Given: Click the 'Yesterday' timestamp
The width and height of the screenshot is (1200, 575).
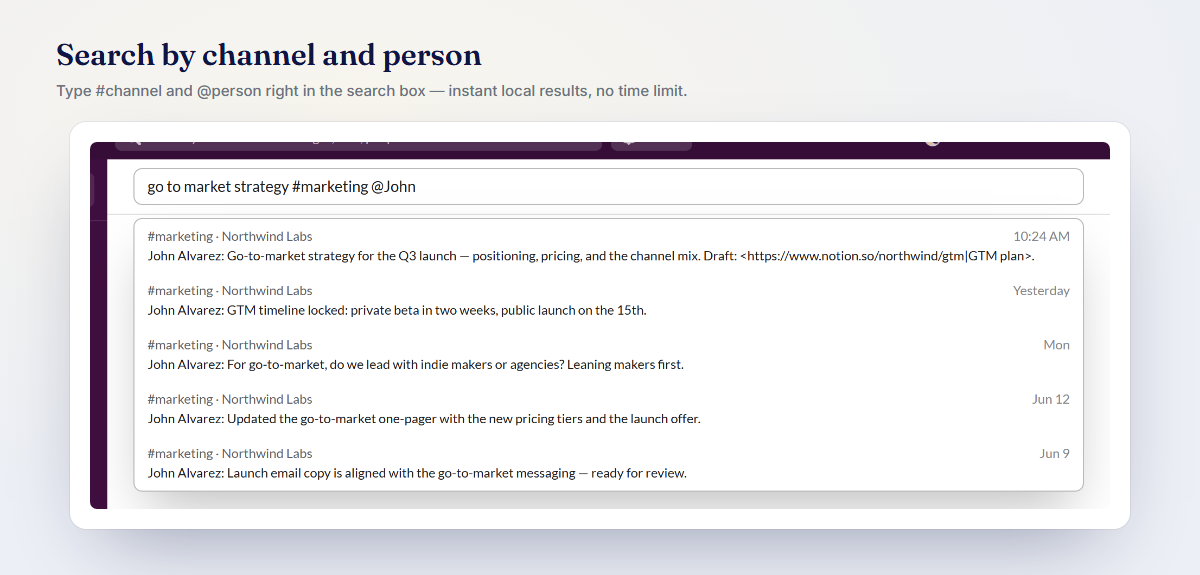Looking at the screenshot, I should tap(1041, 291).
